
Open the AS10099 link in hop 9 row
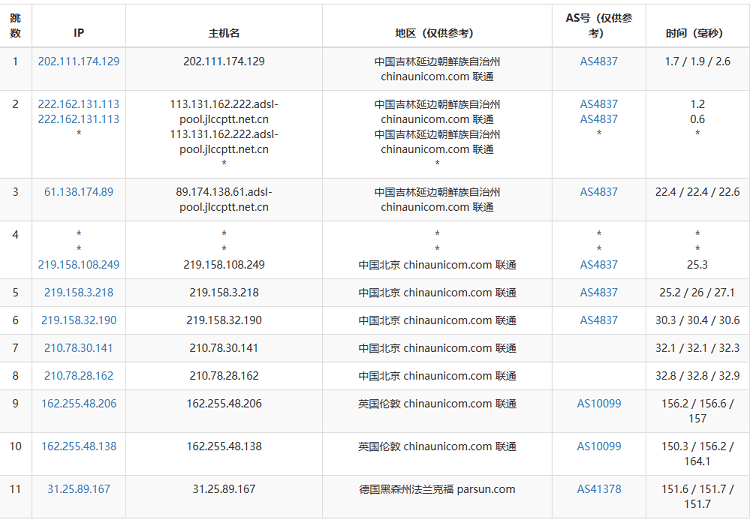(x=598, y=403)
